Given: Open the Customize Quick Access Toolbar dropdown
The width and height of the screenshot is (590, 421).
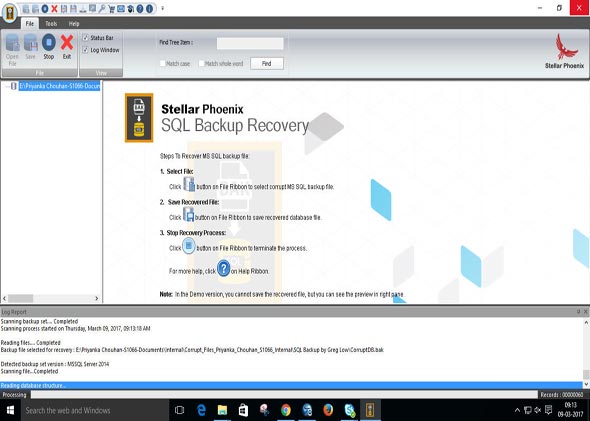Looking at the screenshot, I should [x=163, y=9].
